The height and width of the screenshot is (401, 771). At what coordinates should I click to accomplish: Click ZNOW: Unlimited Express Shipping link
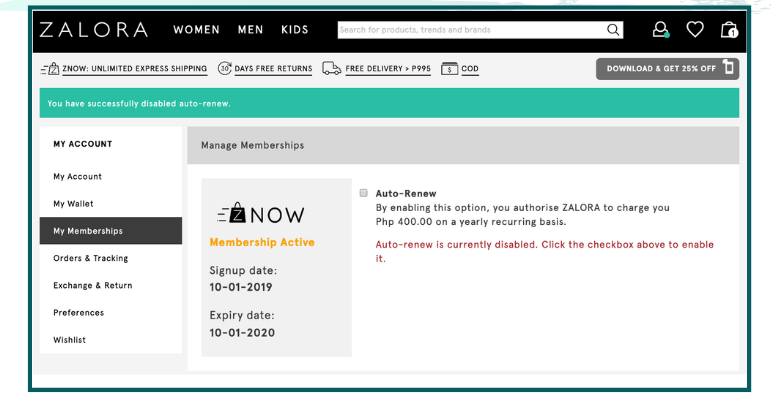134,69
